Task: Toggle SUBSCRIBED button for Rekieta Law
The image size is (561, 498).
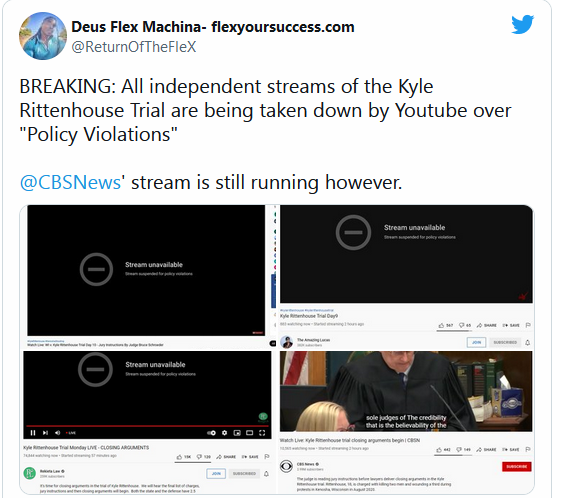Action: tap(244, 473)
